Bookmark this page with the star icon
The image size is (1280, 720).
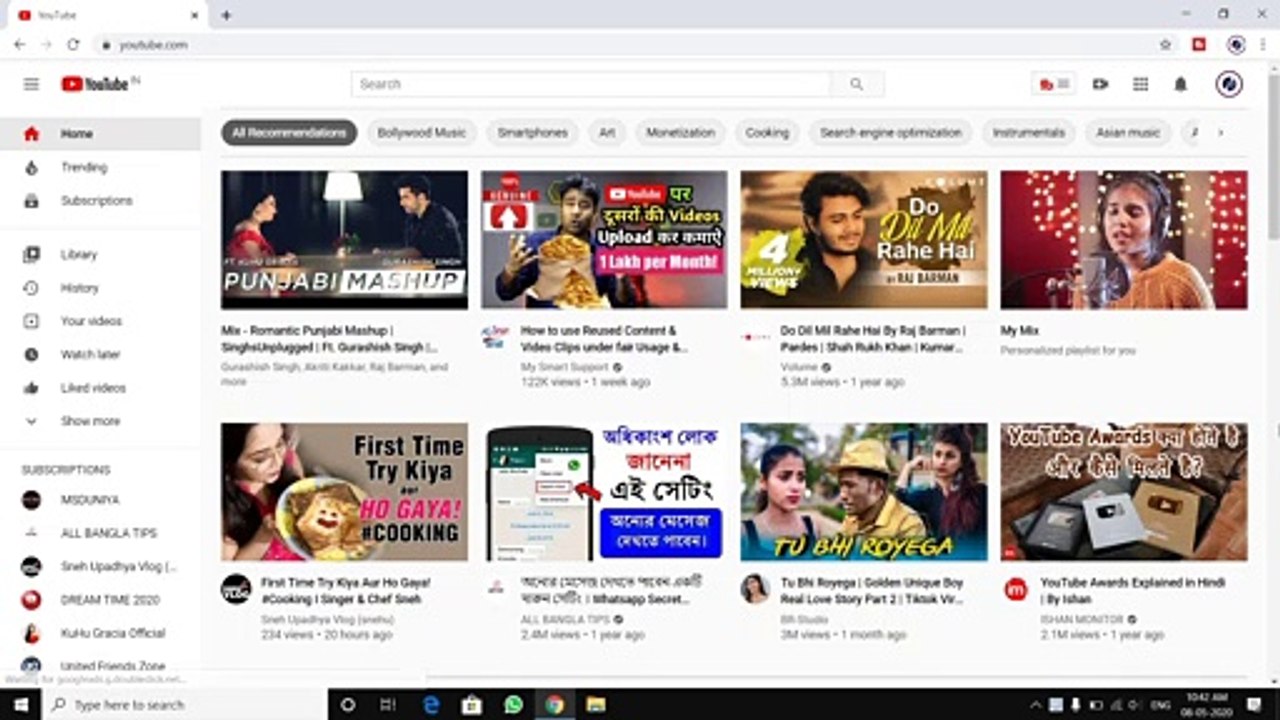coord(1165,44)
